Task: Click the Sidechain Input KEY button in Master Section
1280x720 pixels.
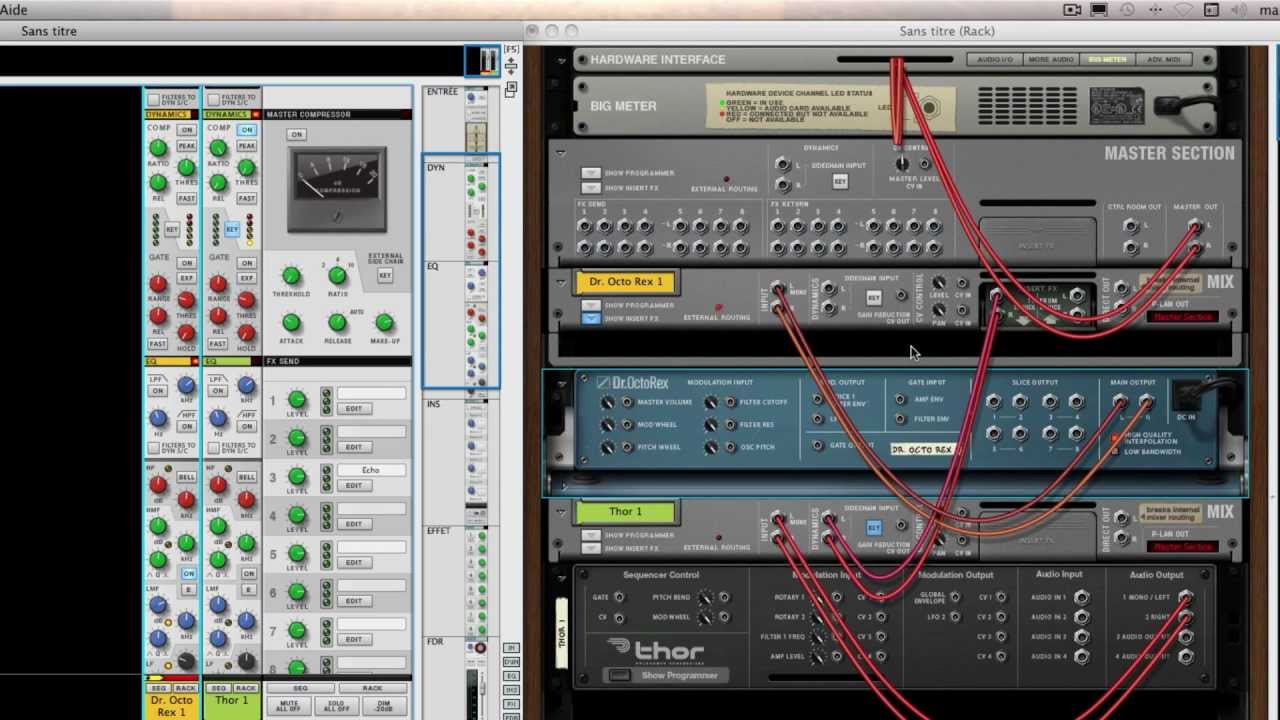Action: click(x=840, y=181)
